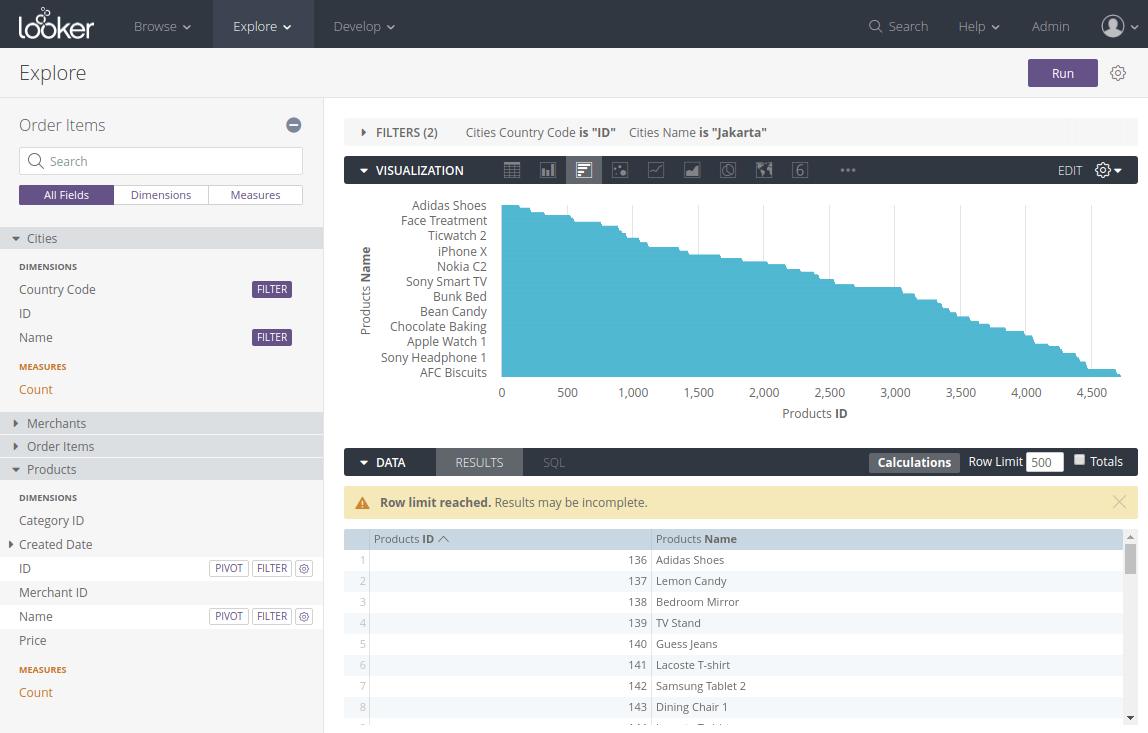Viewport: 1148px width, 733px height.
Task: Toggle the Measures field filter
Action: pos(255,195)
